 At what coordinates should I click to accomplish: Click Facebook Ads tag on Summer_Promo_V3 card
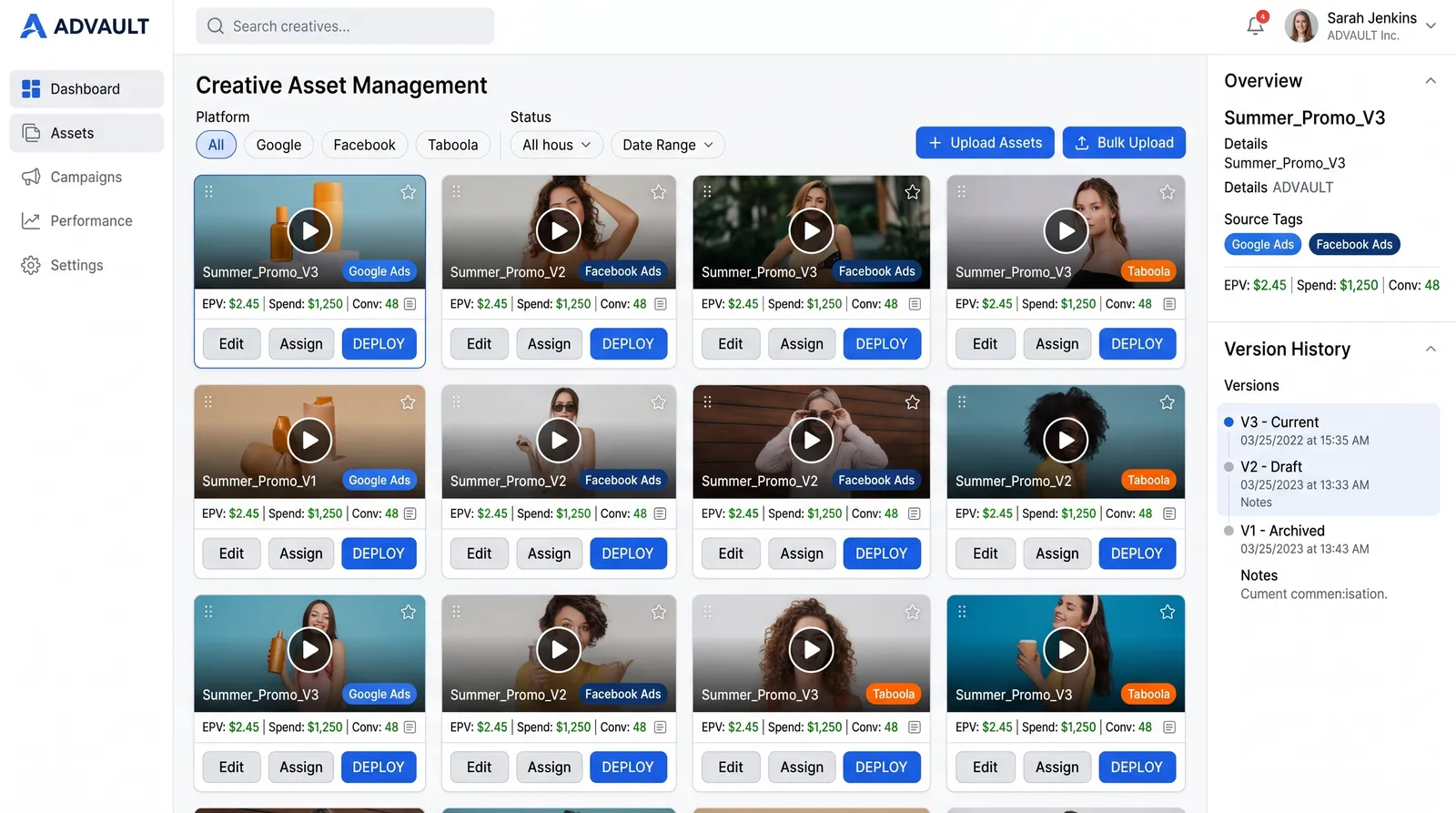coord(876,271)
